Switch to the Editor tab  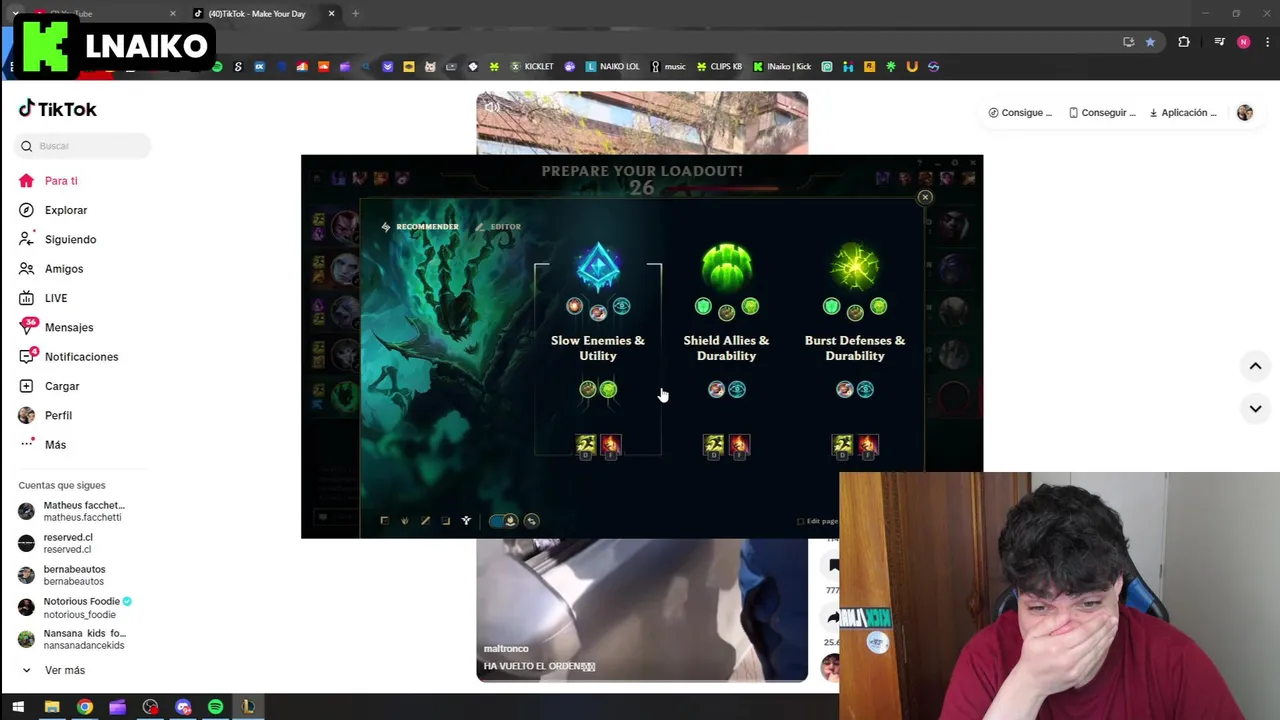[x=498, y=227]
